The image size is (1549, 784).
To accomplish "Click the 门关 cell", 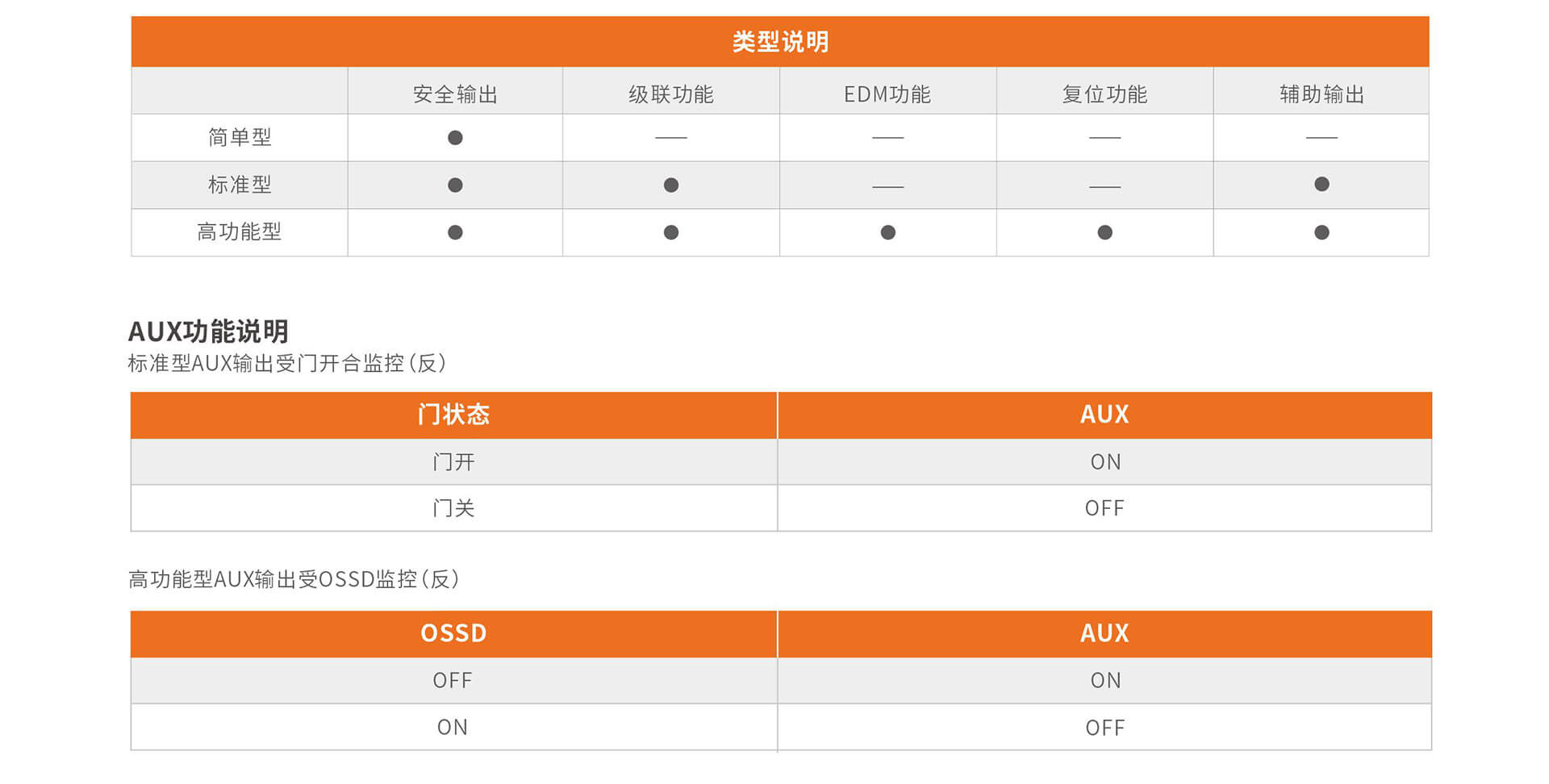I will [x=453, y=508].
